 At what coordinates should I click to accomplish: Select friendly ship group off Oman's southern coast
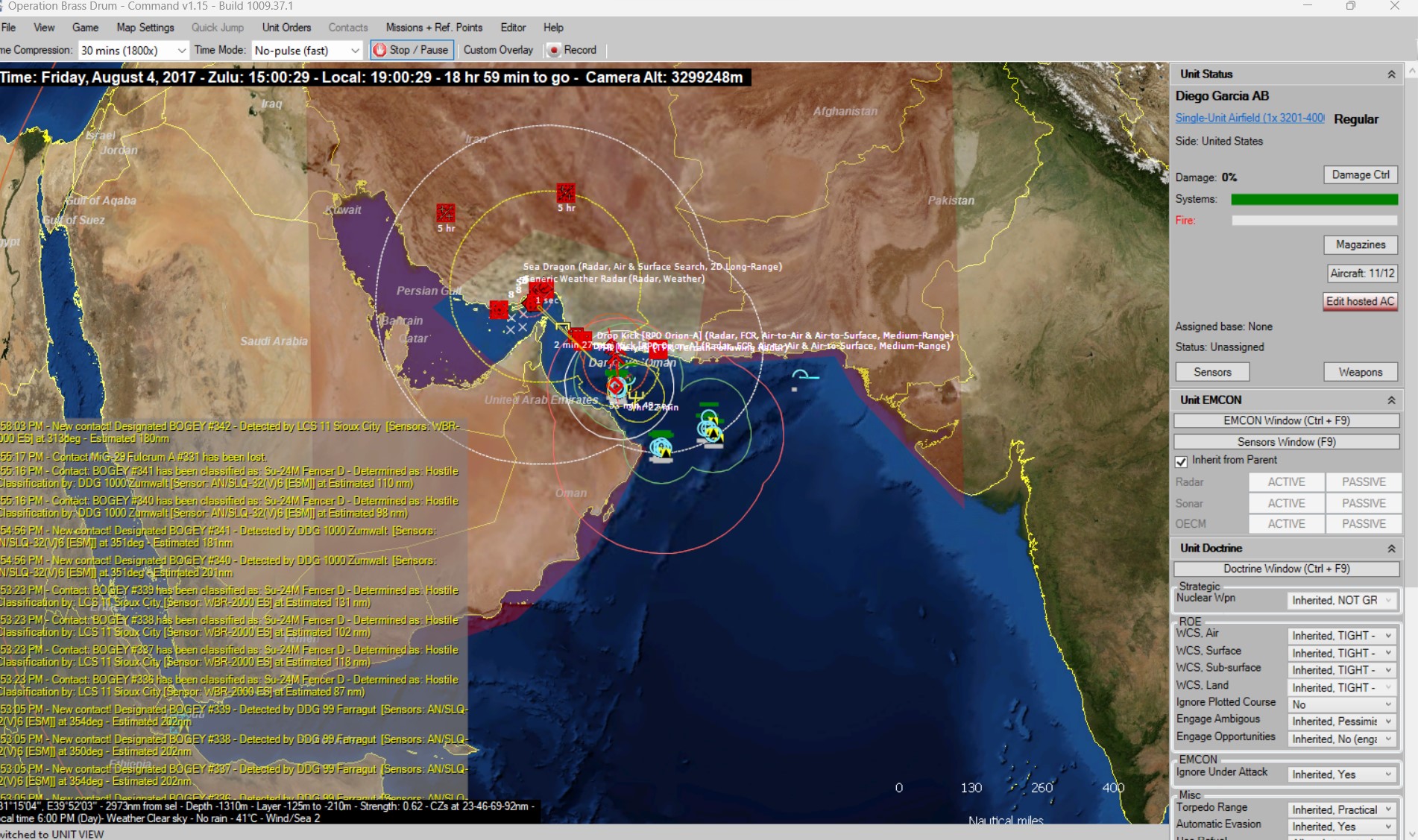point(661,447)
